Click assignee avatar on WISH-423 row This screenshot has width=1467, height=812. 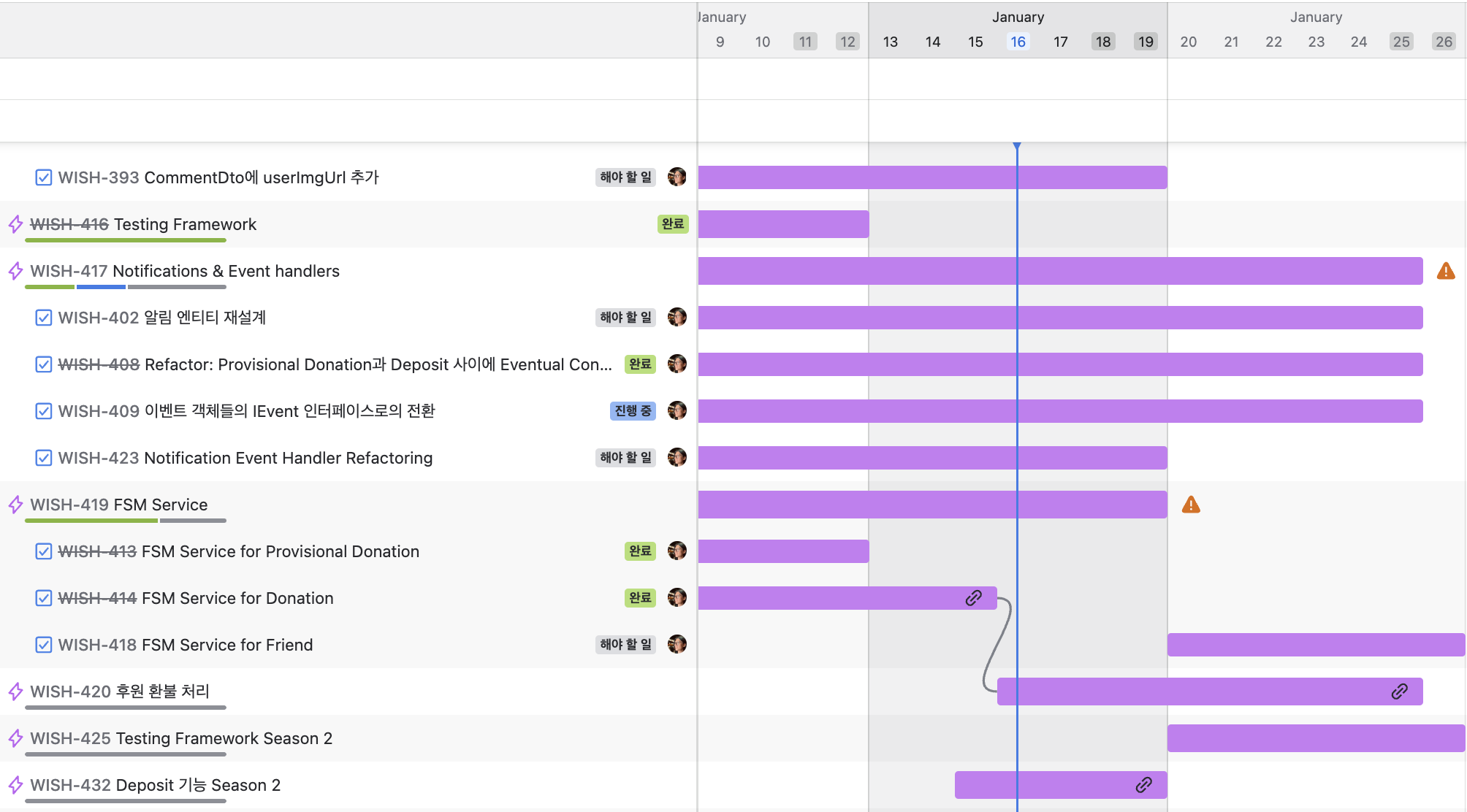point(677,457)
